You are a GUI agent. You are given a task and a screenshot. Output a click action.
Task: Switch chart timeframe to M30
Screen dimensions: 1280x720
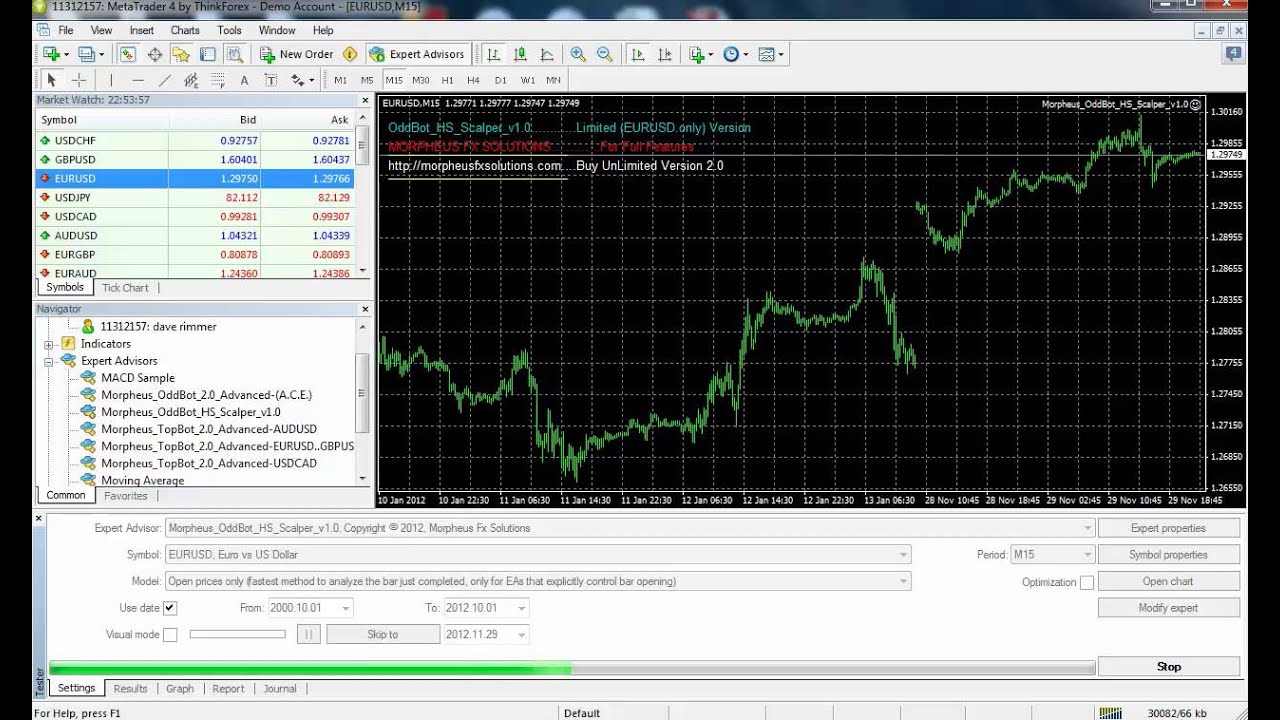click(420, 80)
